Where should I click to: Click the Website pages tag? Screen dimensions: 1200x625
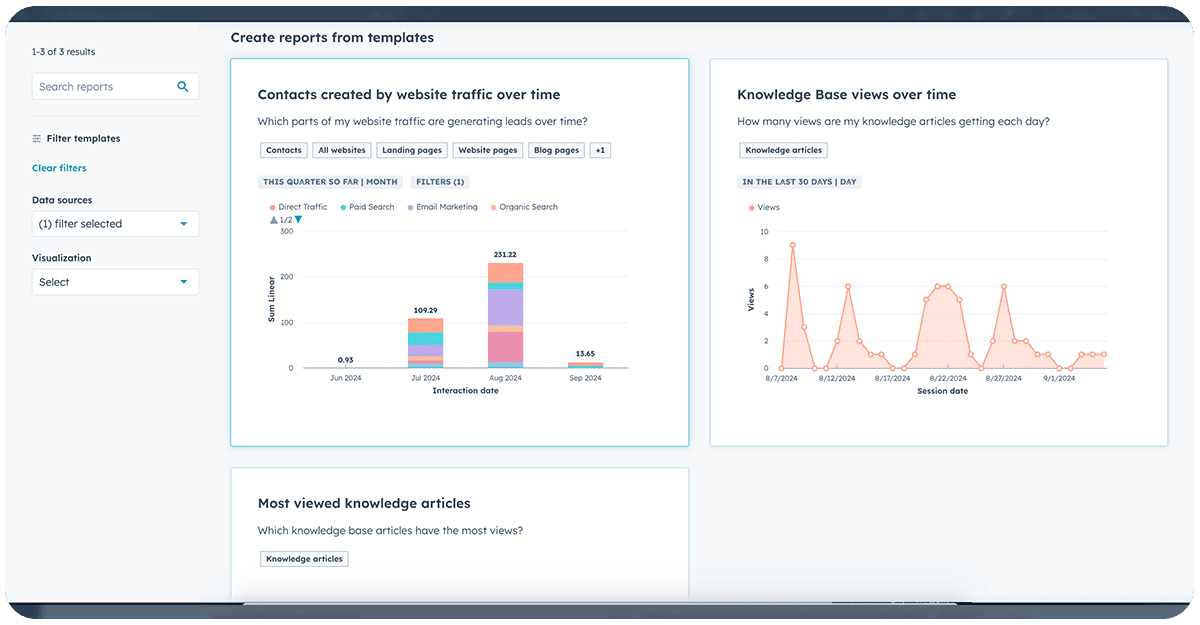tap(488, 150)
